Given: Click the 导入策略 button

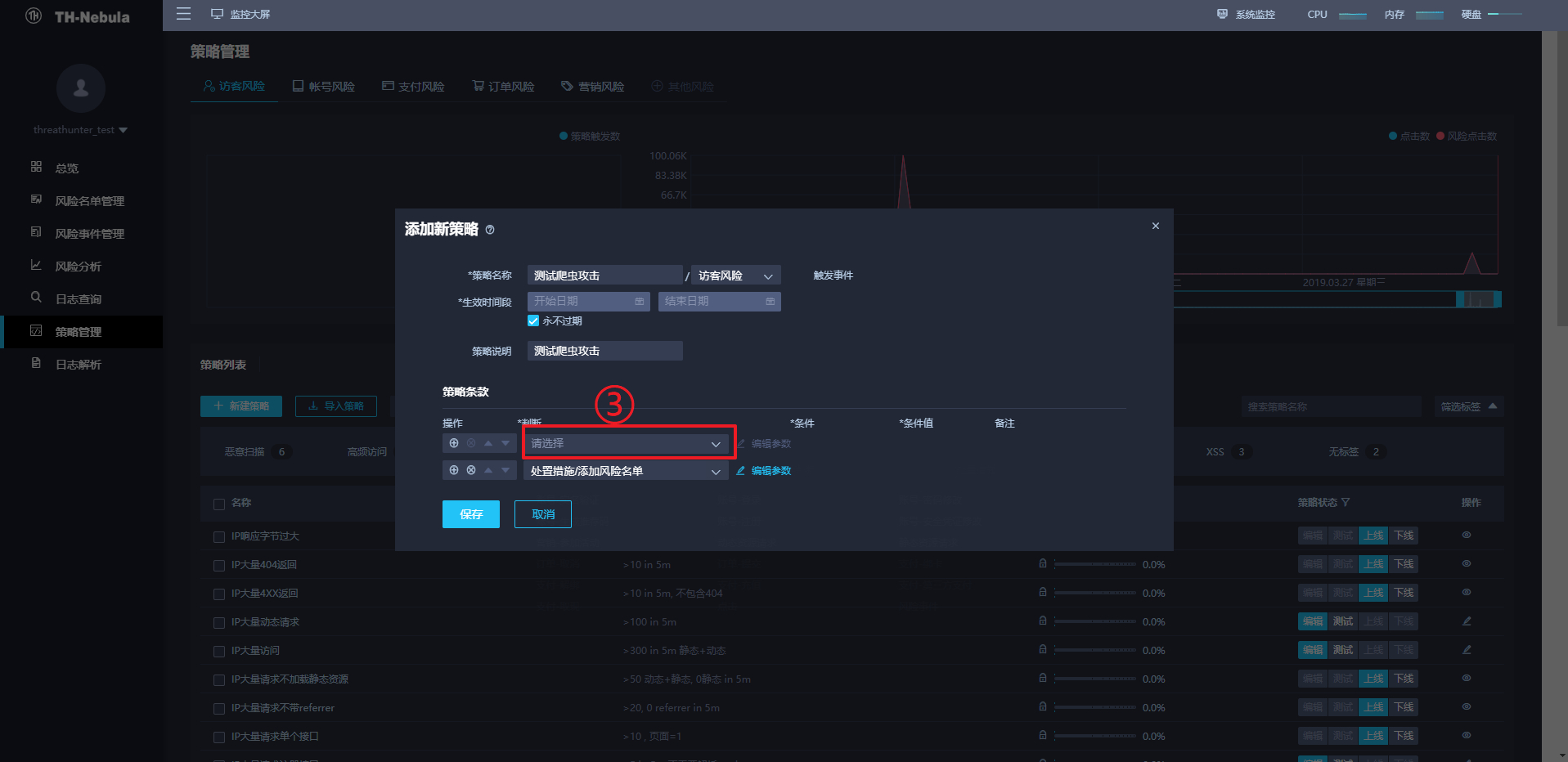Looking at the screenshot, I should [x=336, y=406].
